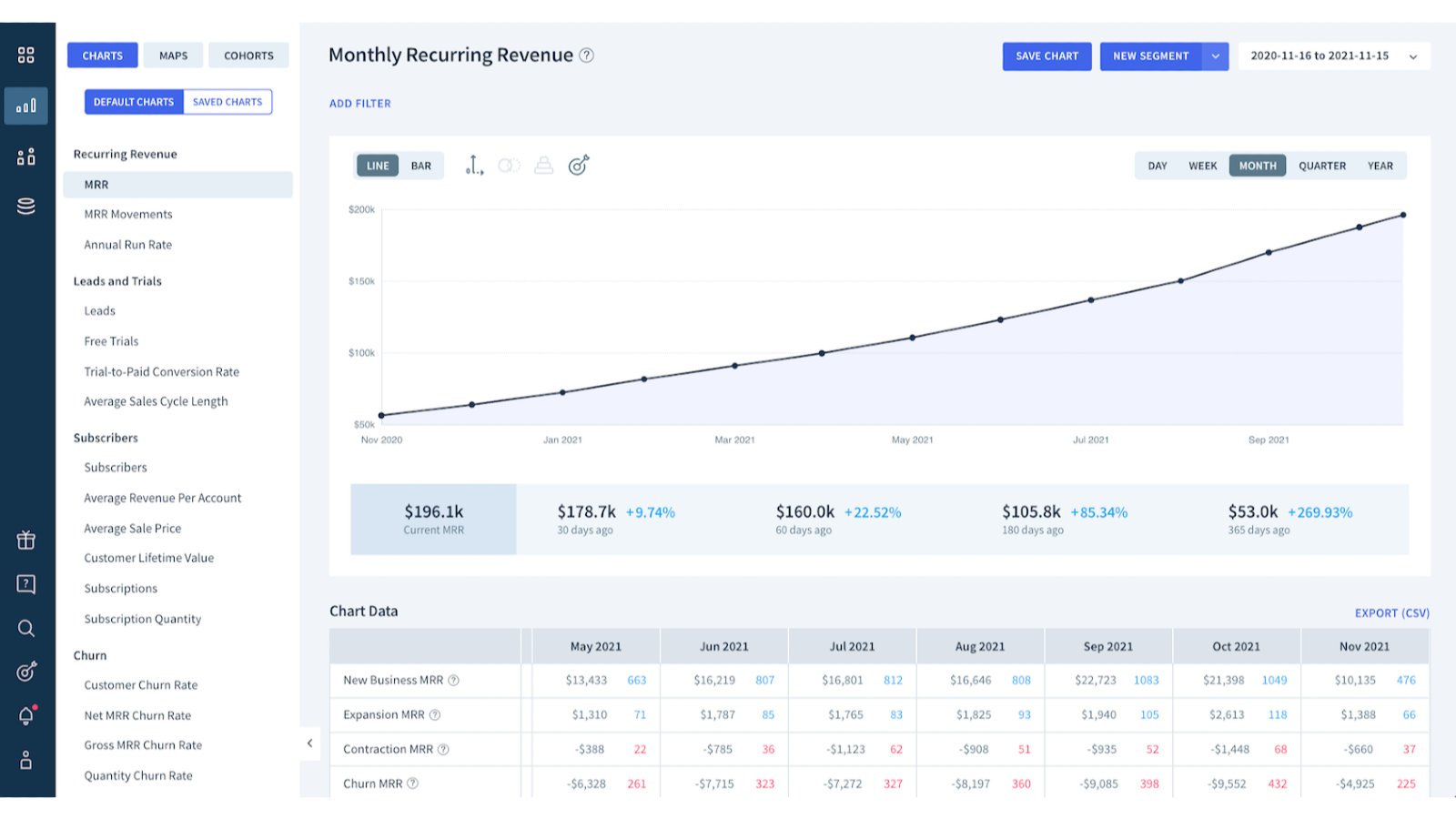Image resolution: width=1456 pixels, height=819 pixels.
Task: Click the EXPORT (CSV) link
Action: pyautogui.click(x=1391, y=612)
